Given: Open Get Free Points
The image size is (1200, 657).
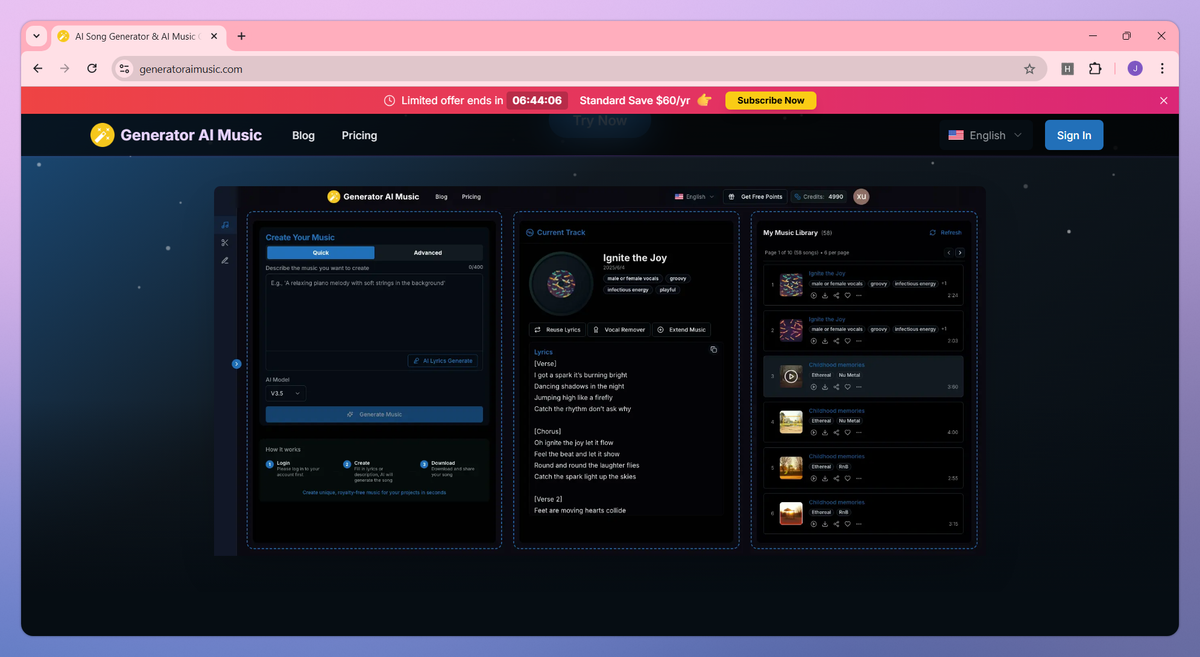Looking at the screenshot, I should tap(756, 196).
